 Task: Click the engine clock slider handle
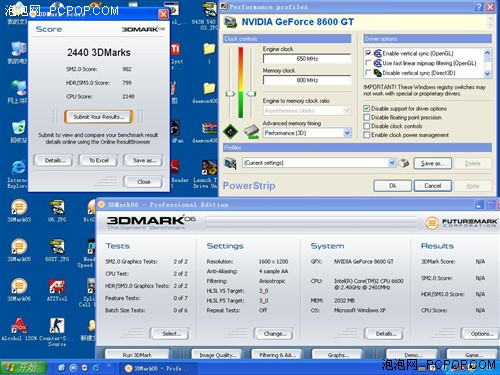[x=230, y=94]
